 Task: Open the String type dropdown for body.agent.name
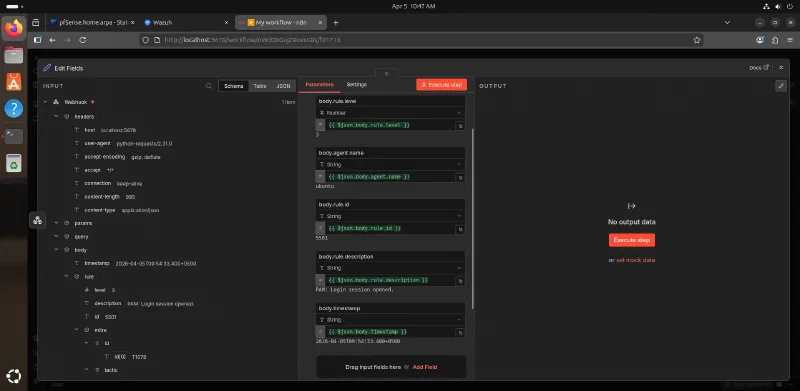click(390, 164)
